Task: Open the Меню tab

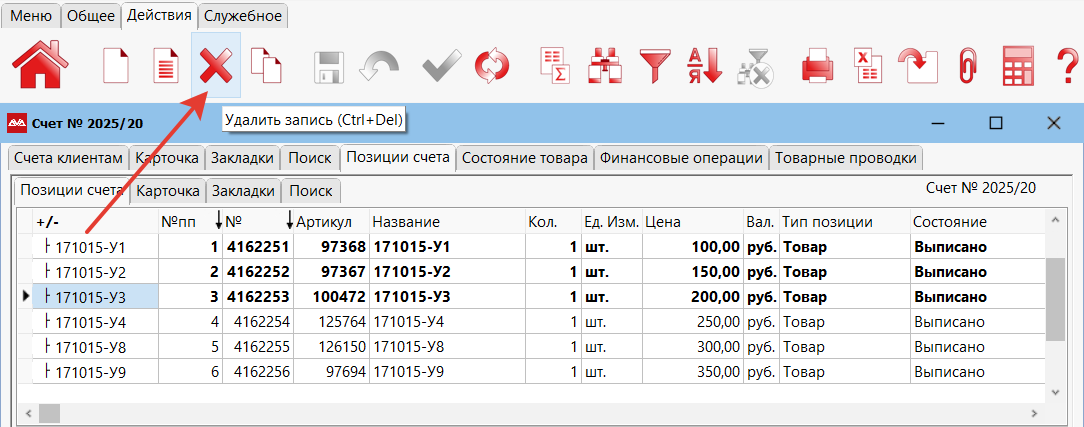Action: [x=31, y=16]
